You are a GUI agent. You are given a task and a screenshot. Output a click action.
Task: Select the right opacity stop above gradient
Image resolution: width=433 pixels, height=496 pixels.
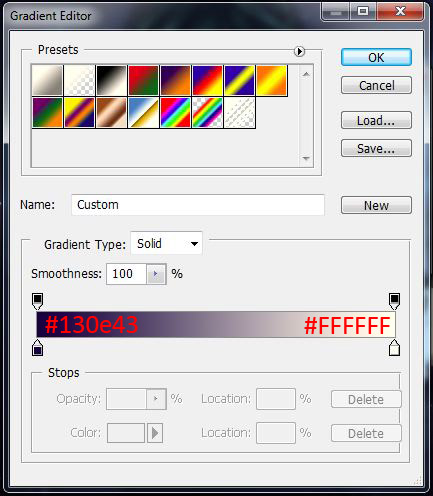click(394, 301)
